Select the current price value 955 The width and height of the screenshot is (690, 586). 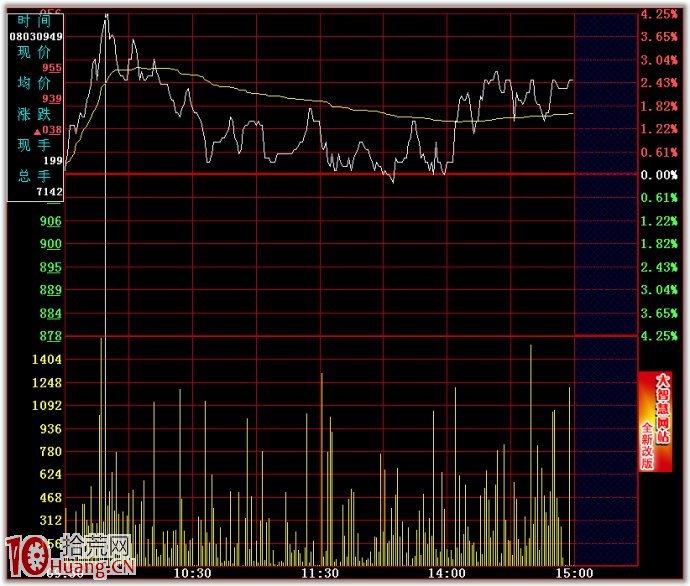point(52,68)
